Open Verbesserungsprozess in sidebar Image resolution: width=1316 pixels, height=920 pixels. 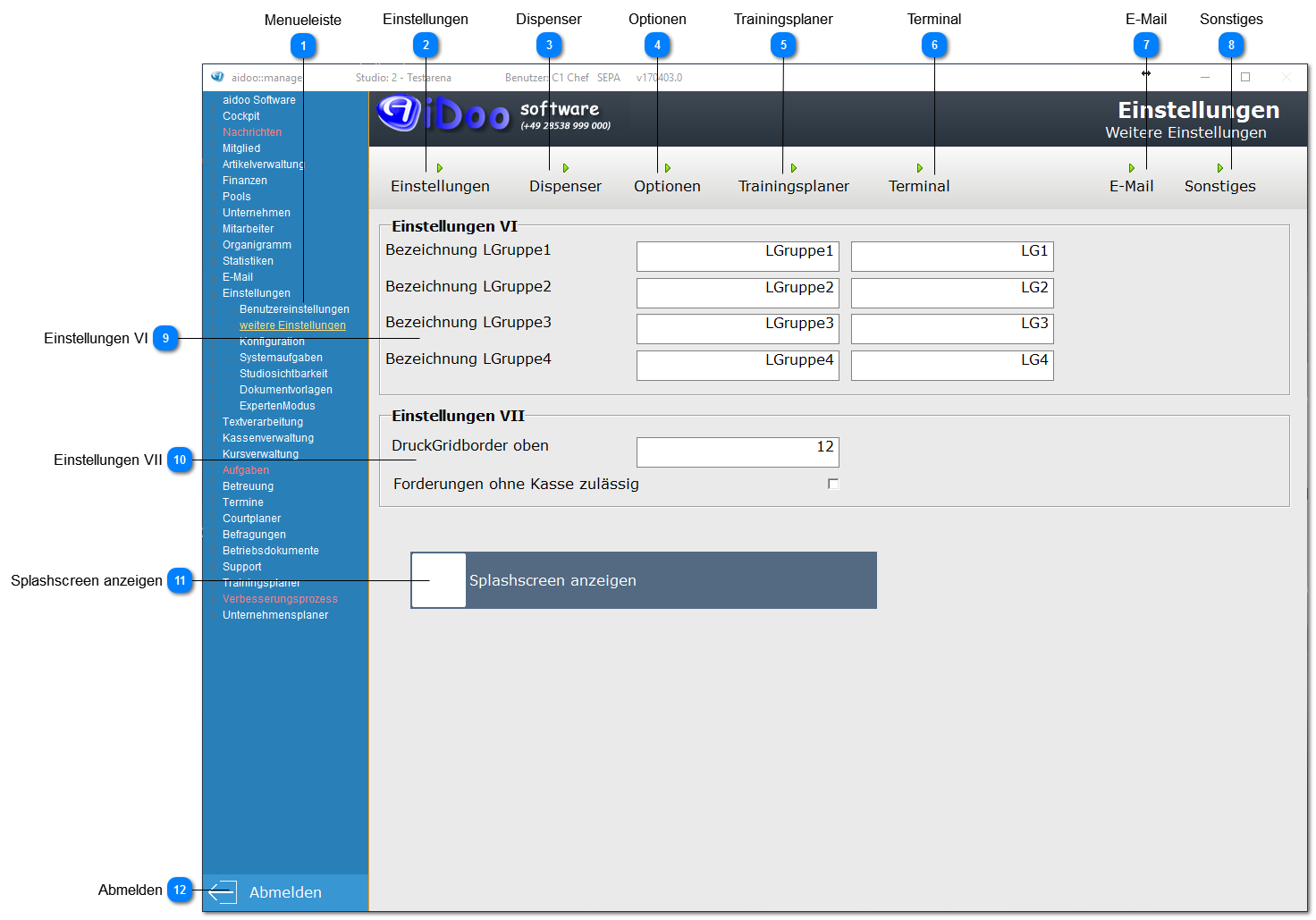coord(281,599)
